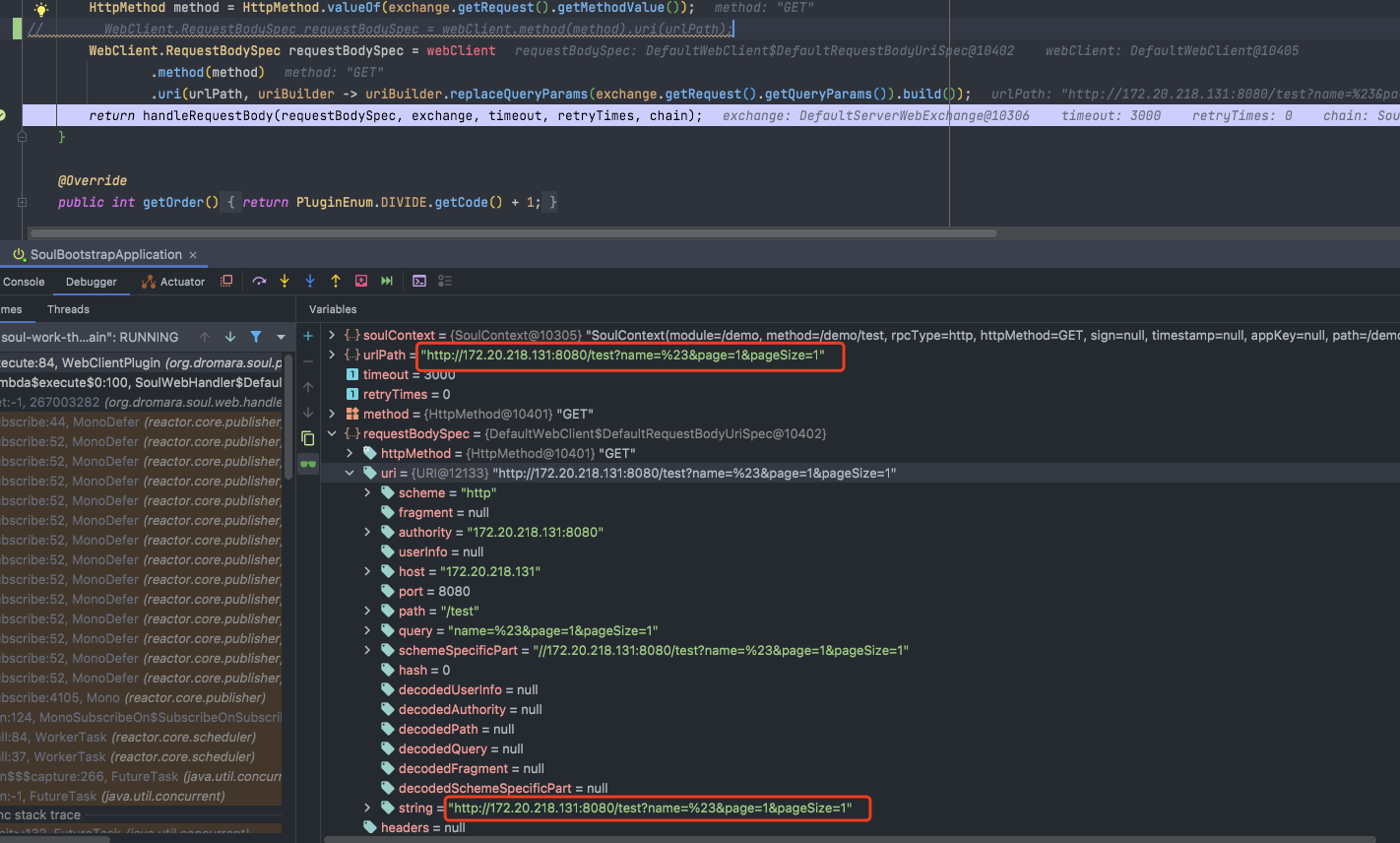Select the previous frame up arrow

pos(205,337)
